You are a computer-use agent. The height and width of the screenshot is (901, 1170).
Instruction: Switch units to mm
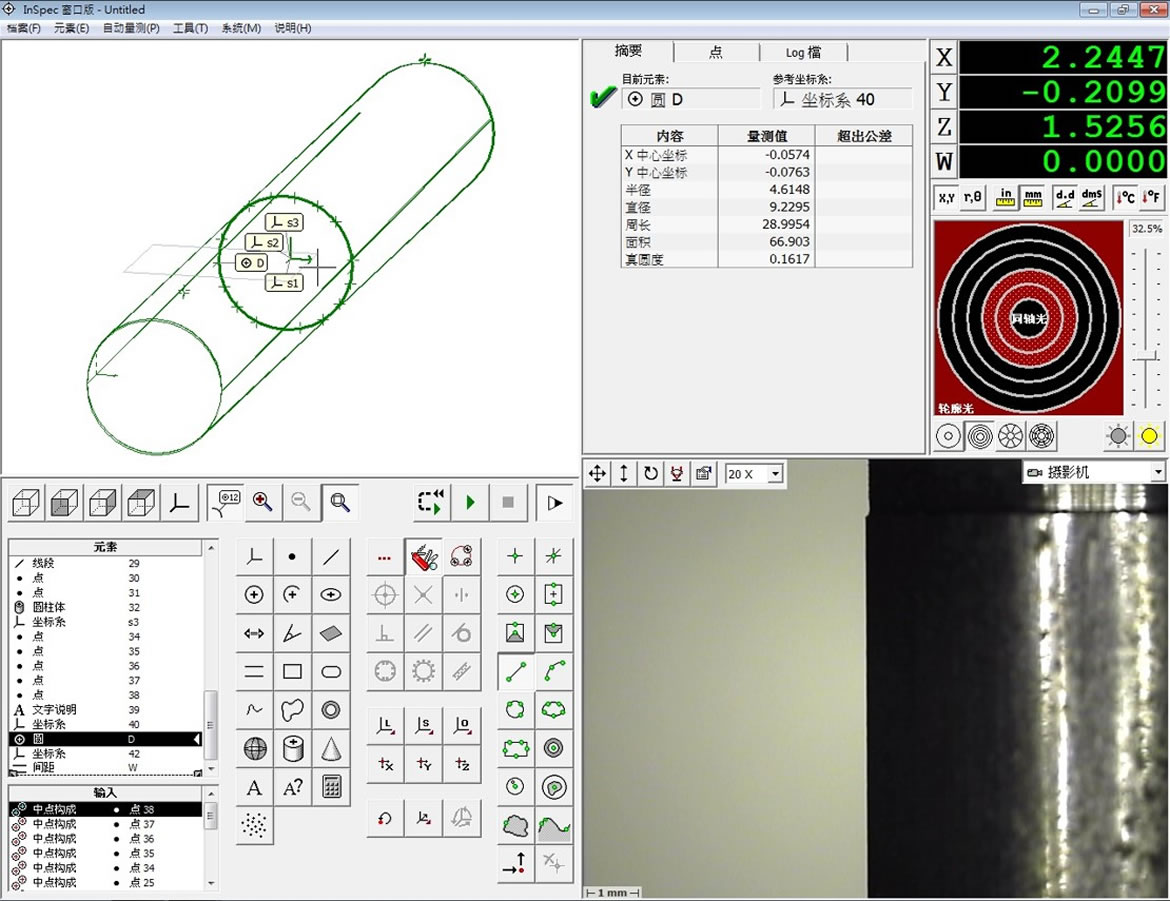1033,197
